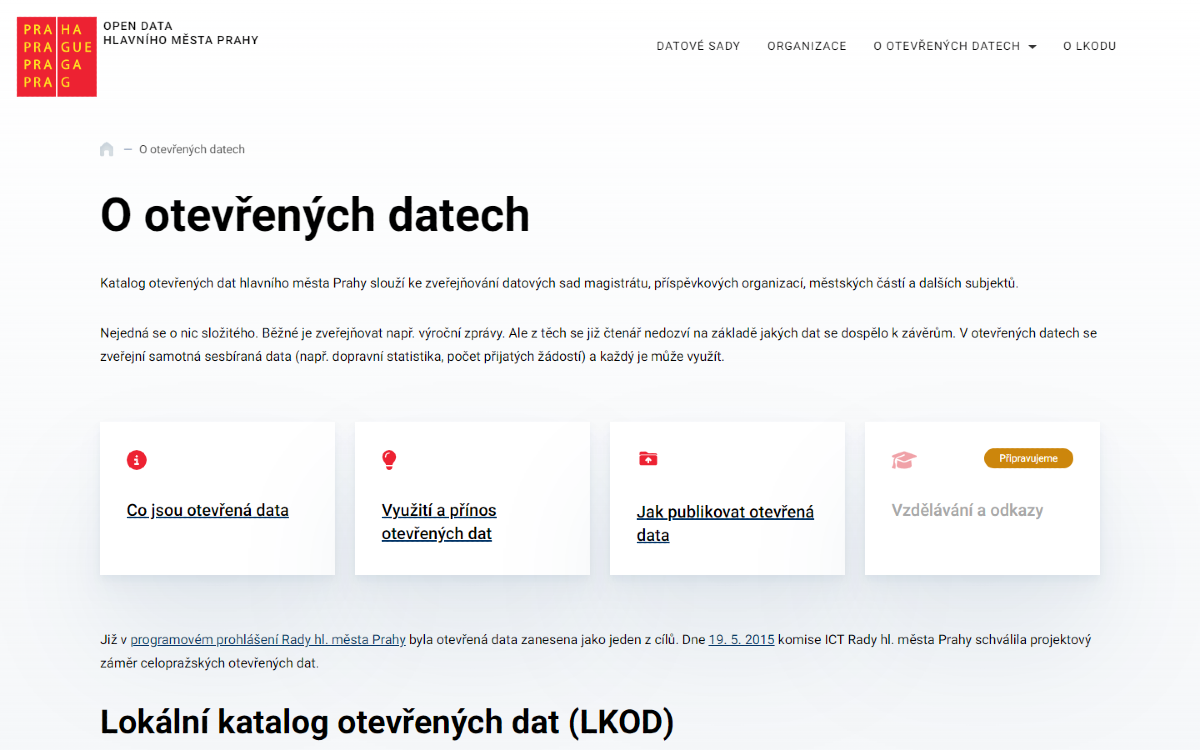Open the 19. 5. 2015 date link
Image resolution: width=1200 pixels, height=750 pixels.
(741, 639)
